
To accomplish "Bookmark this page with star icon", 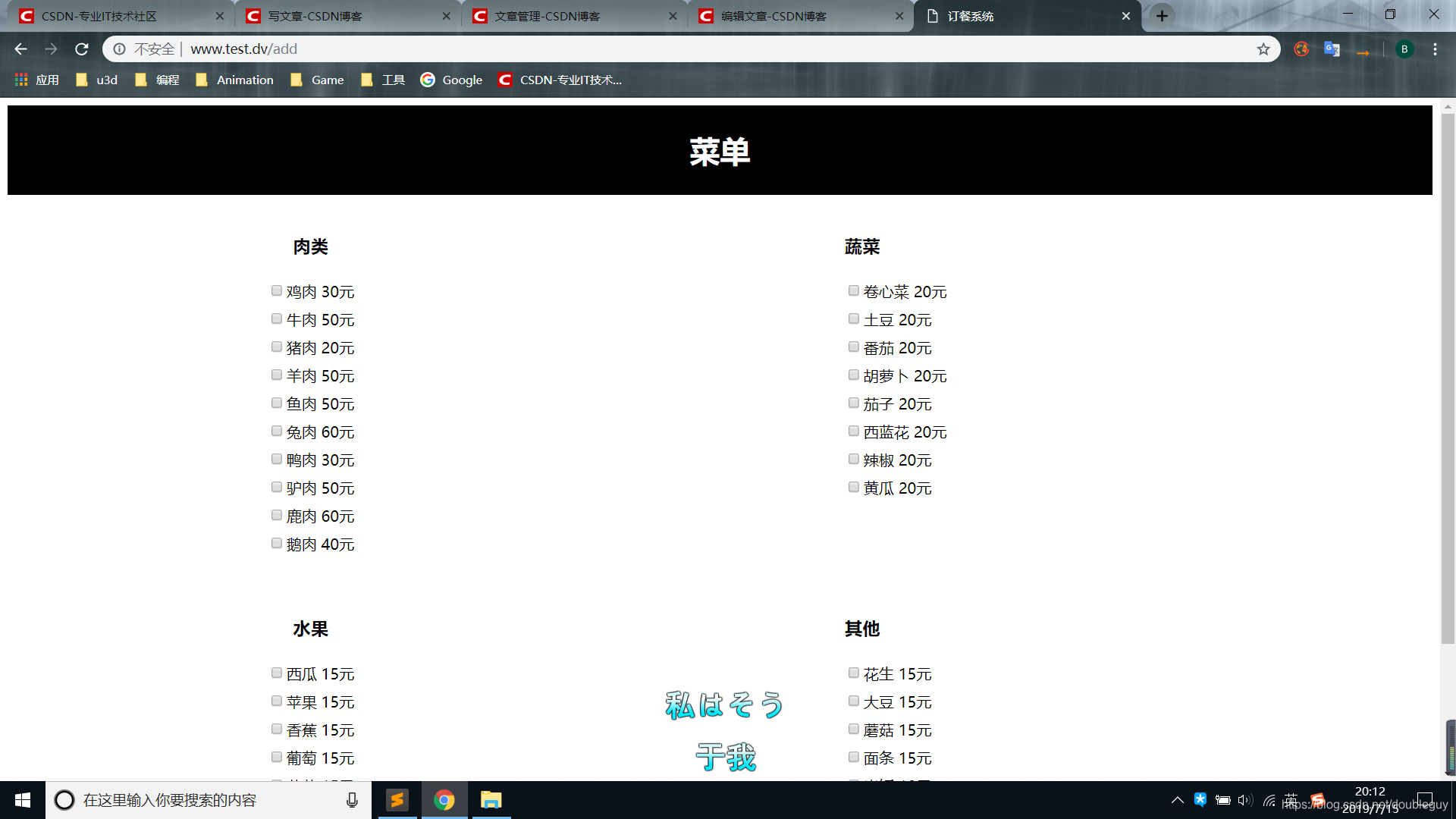I will click(1263, 49).
